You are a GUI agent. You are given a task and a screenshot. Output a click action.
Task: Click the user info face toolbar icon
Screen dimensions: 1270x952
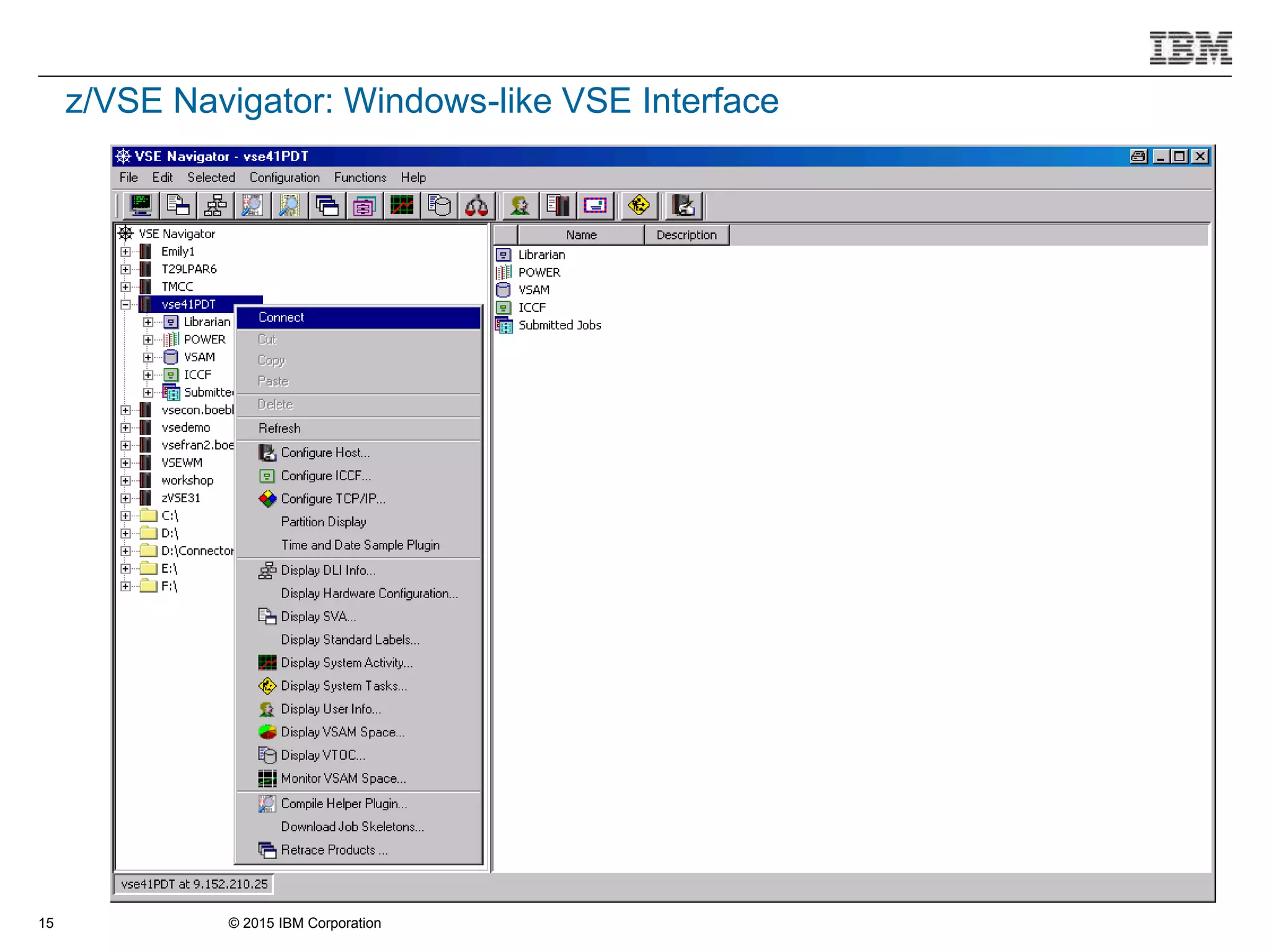[520, 205]
